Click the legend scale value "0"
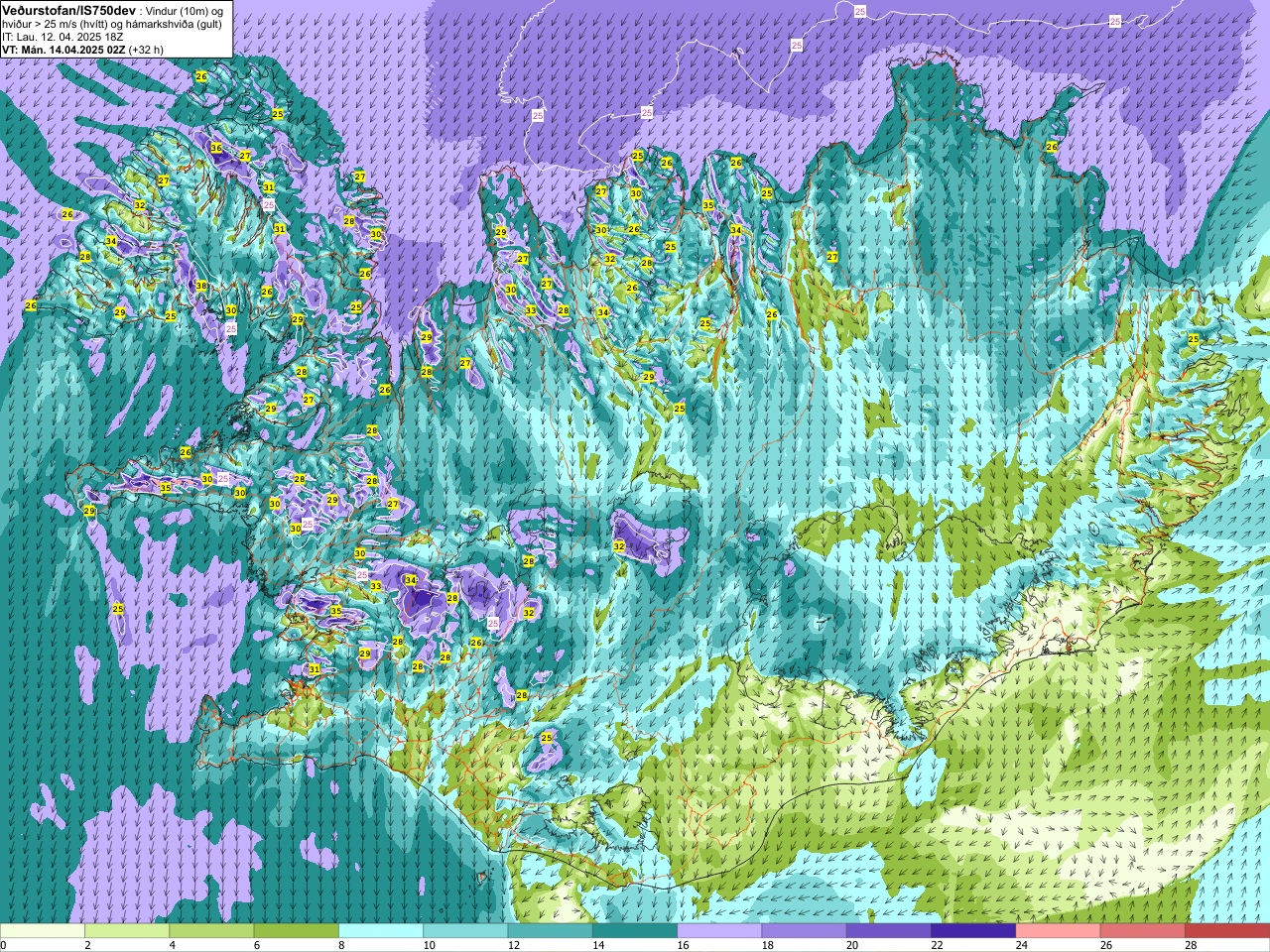Image resolution: width=1270 pixels, height=952 pixels. click(x=4, y=945)
